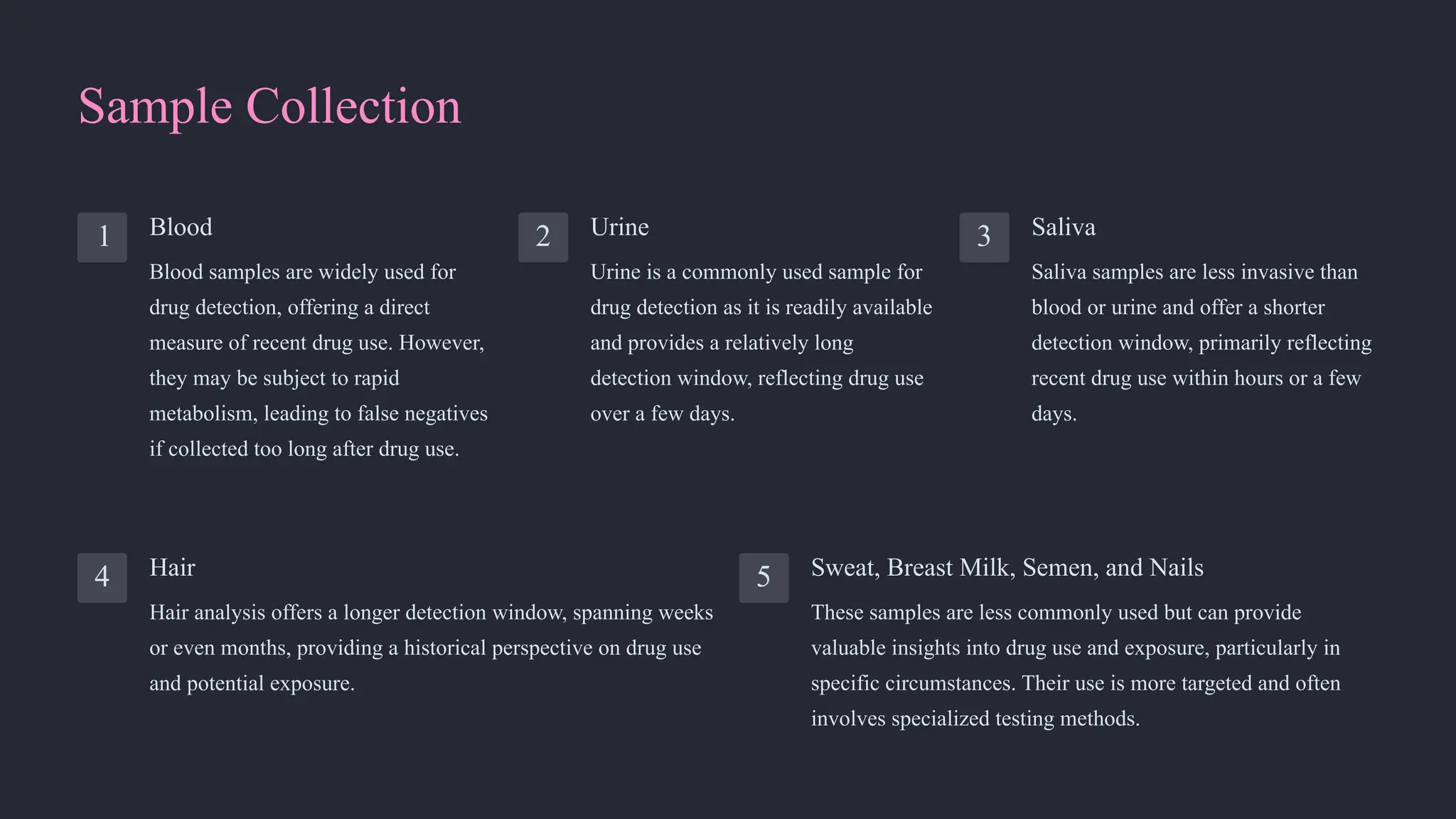Click the number 4 badge beside Hair
Viewport: 1456px width, 819px height.
click(x=102, y=578)
